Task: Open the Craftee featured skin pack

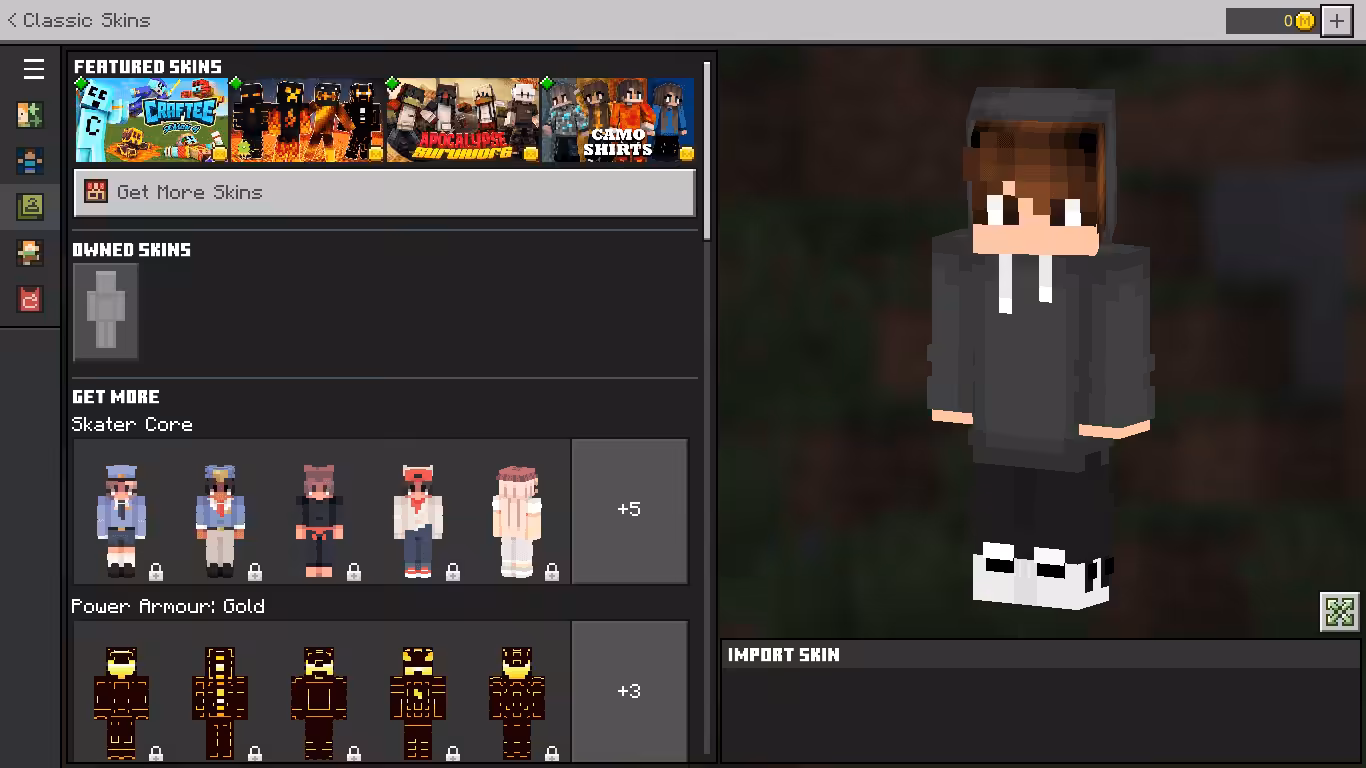Action: (152, 121)
